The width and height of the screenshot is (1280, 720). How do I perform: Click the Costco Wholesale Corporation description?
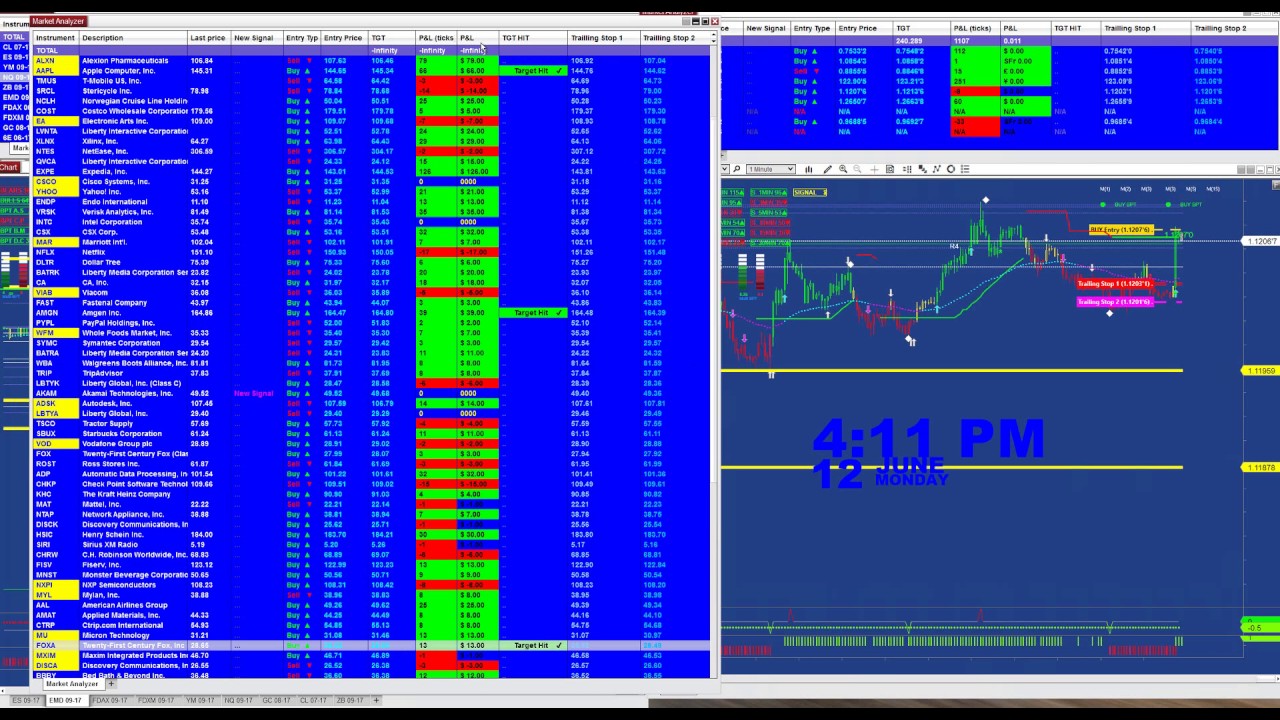click(135, 111)
